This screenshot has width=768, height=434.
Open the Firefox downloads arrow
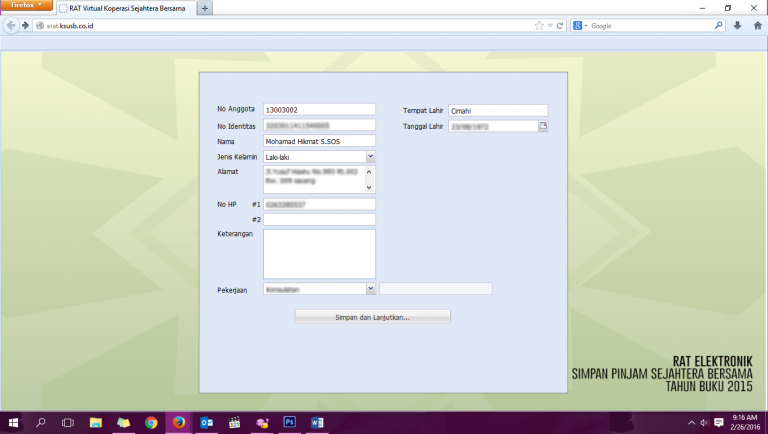point(737,25)
